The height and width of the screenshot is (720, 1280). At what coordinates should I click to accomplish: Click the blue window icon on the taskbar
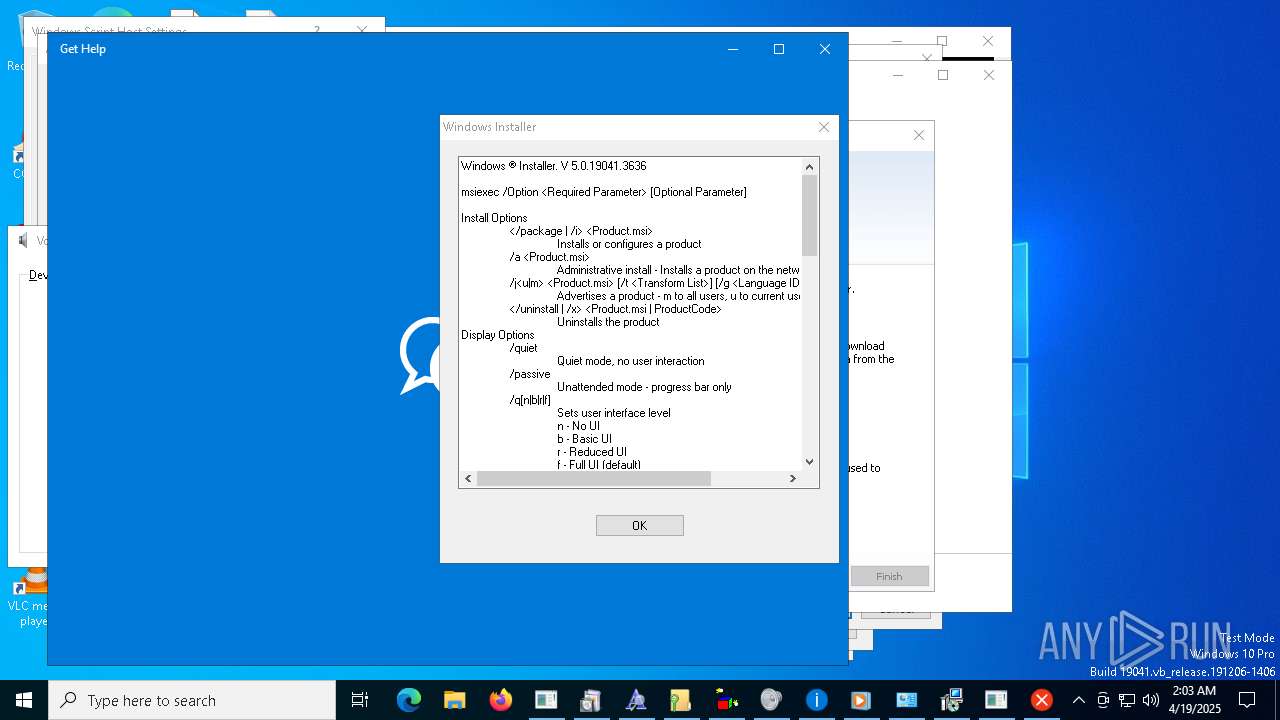pyautogui.click(x=906, y=700)
